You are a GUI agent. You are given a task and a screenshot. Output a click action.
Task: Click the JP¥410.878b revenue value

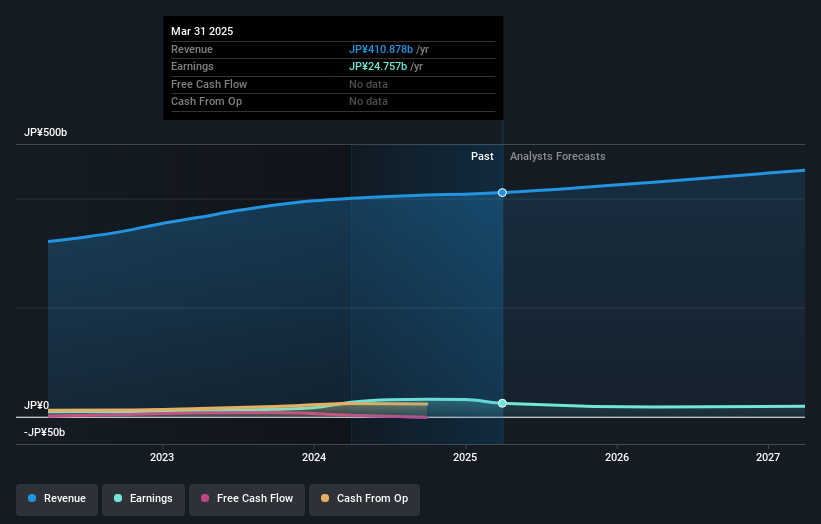coord(381,49)
